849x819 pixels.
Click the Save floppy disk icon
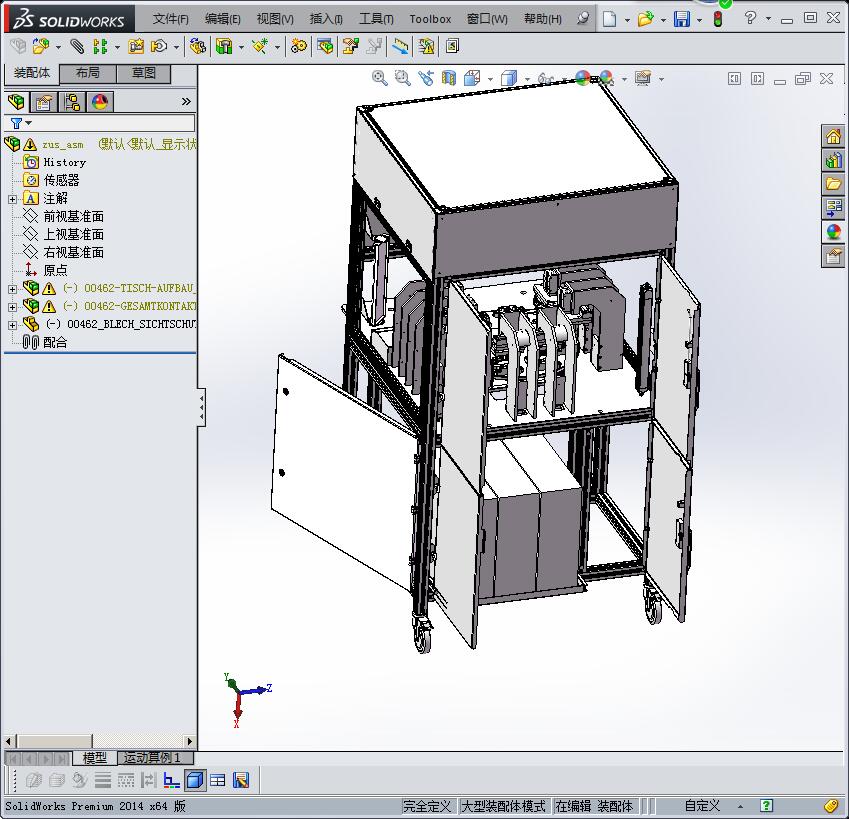pyautogui.click(x=682, y=19)
